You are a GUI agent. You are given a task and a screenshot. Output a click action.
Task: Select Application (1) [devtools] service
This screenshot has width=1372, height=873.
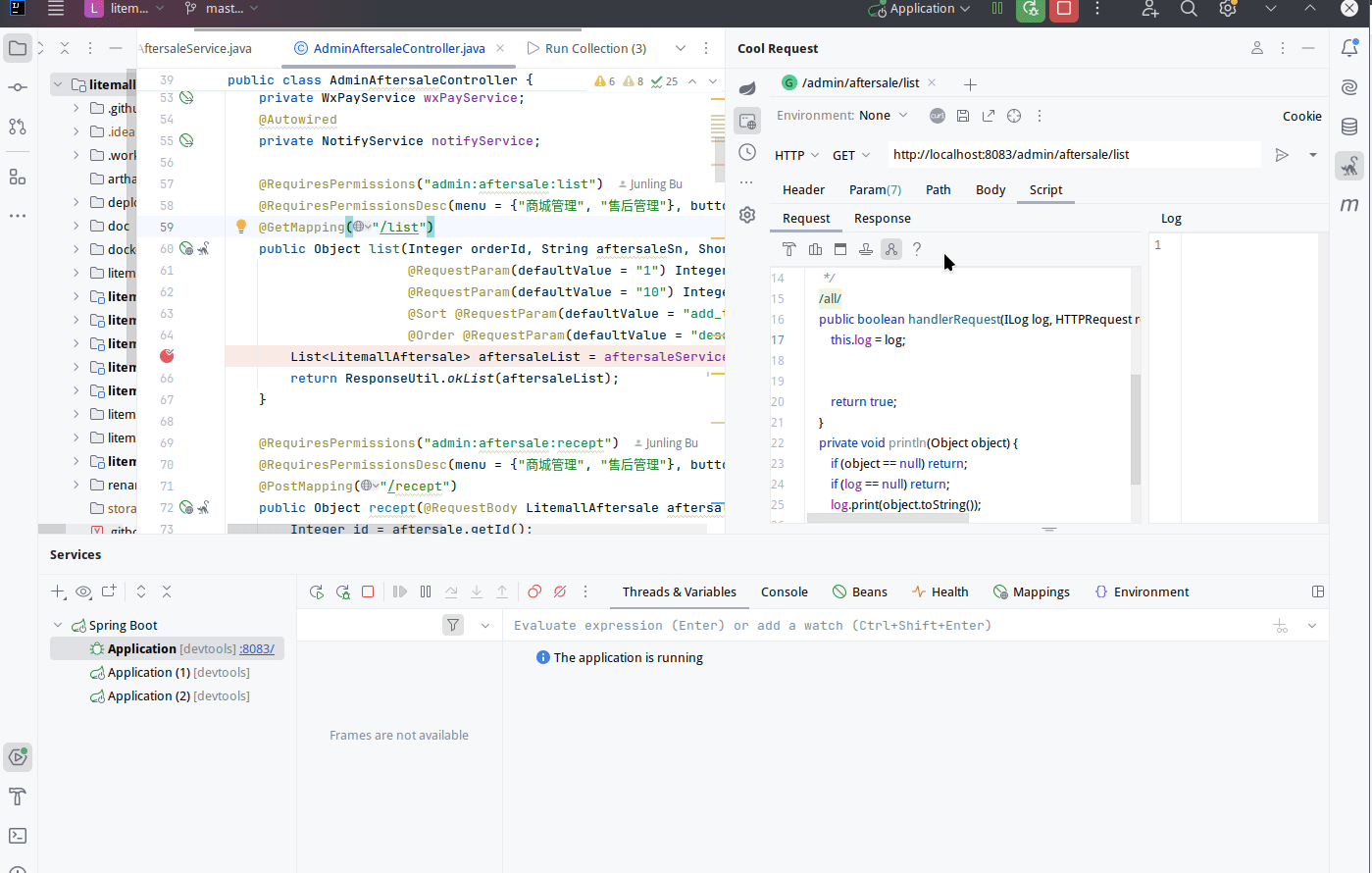(x=169, y=672)
